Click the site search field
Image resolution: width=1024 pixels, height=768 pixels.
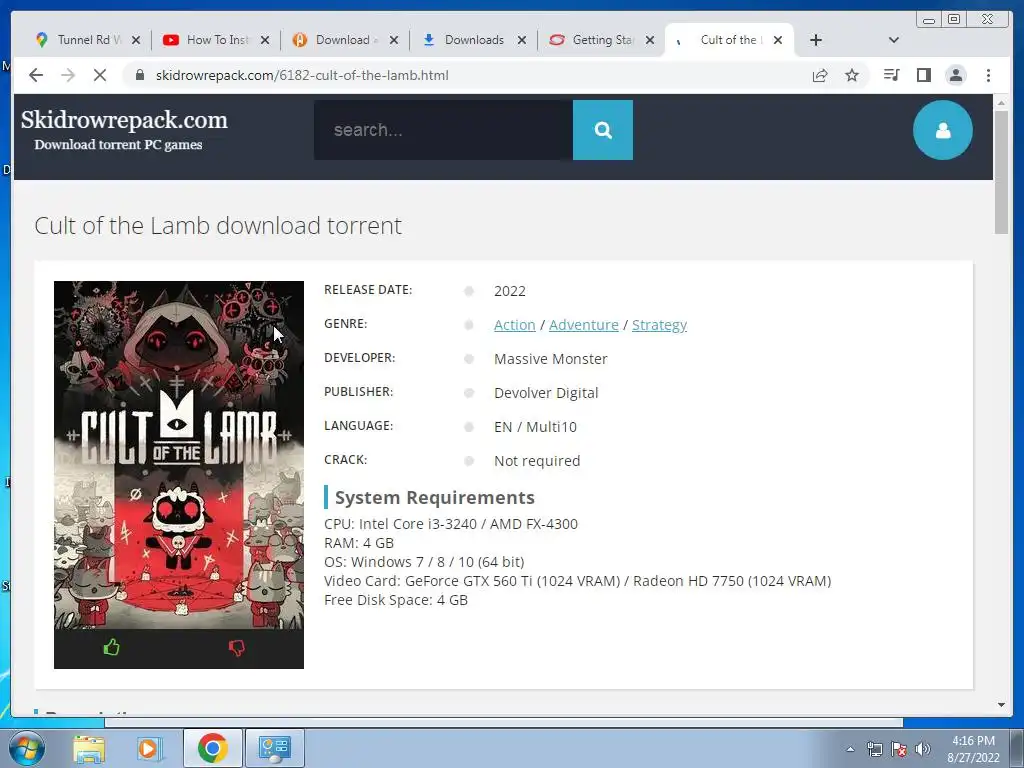(x=443, y=130)
